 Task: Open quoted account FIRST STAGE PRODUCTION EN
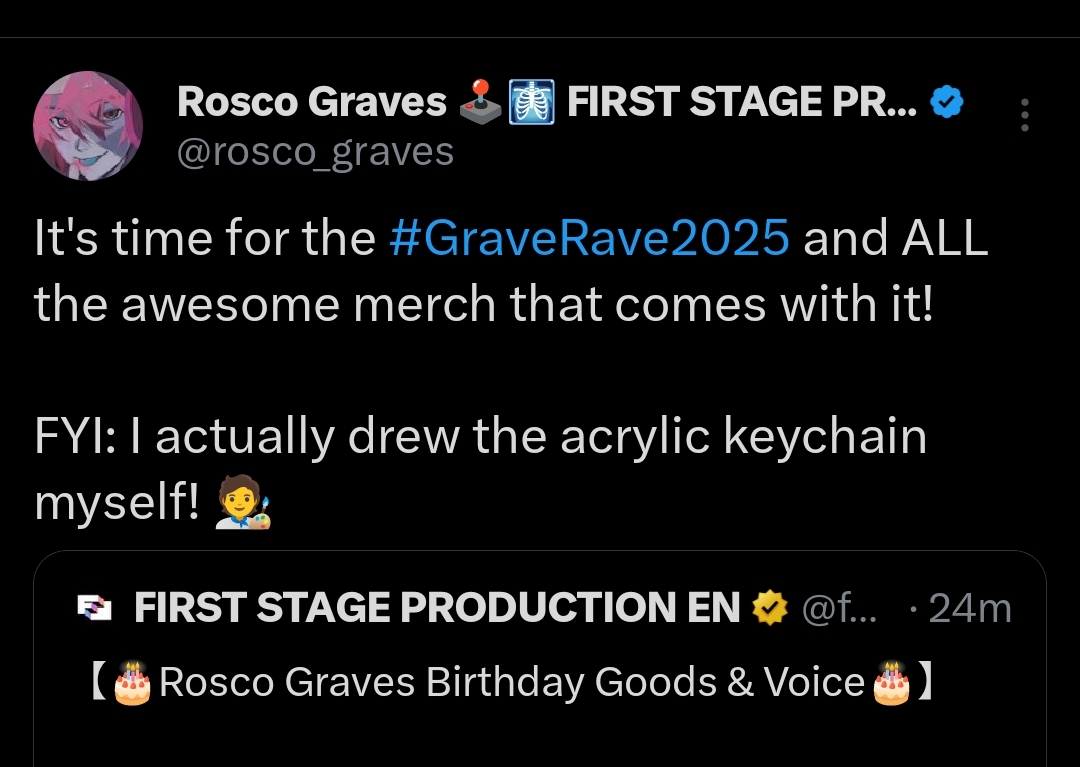(436, 608)
